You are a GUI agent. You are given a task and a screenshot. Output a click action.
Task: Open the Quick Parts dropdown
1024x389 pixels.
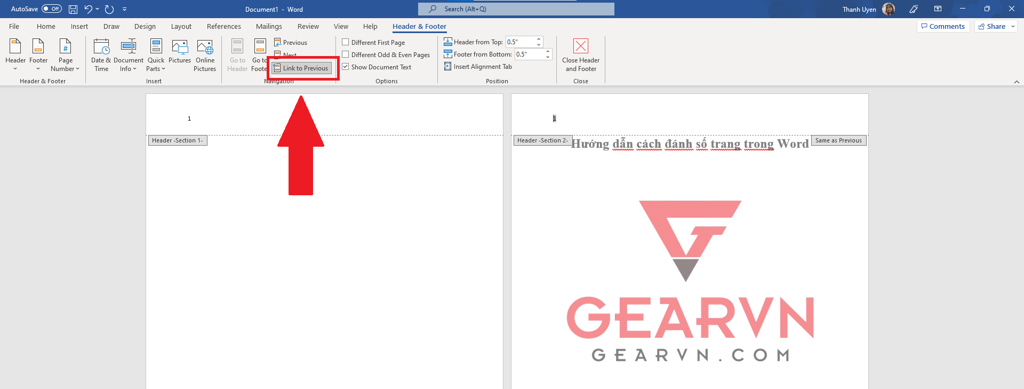click(156, 55)
